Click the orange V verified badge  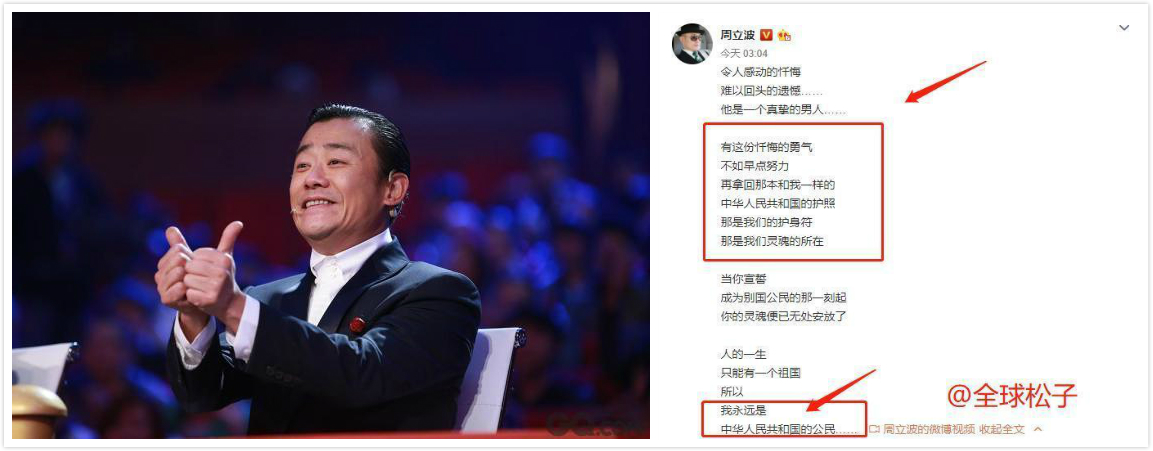(766, 35)
